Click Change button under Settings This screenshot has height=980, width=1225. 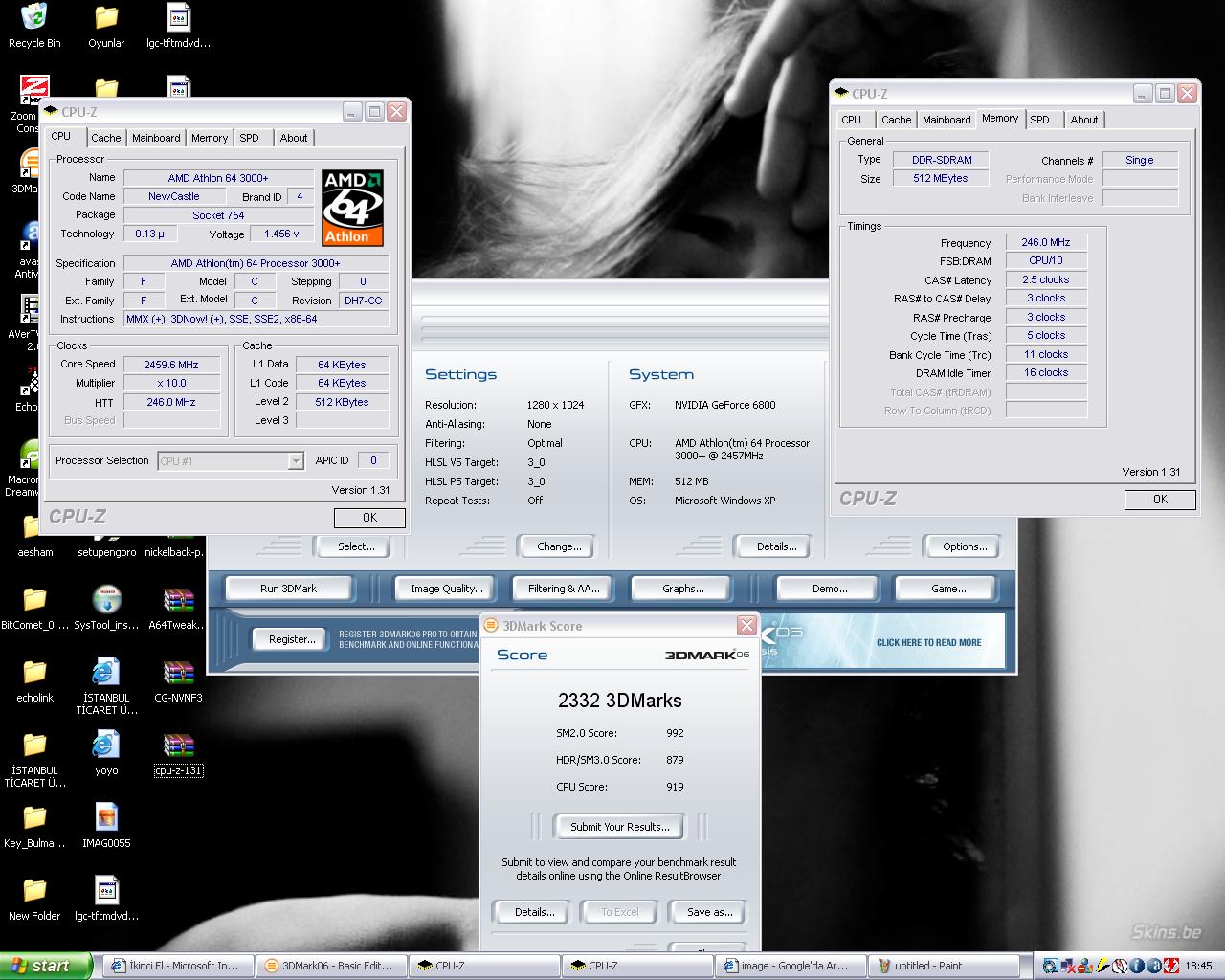pyautogui.click(x=559, y=546)
